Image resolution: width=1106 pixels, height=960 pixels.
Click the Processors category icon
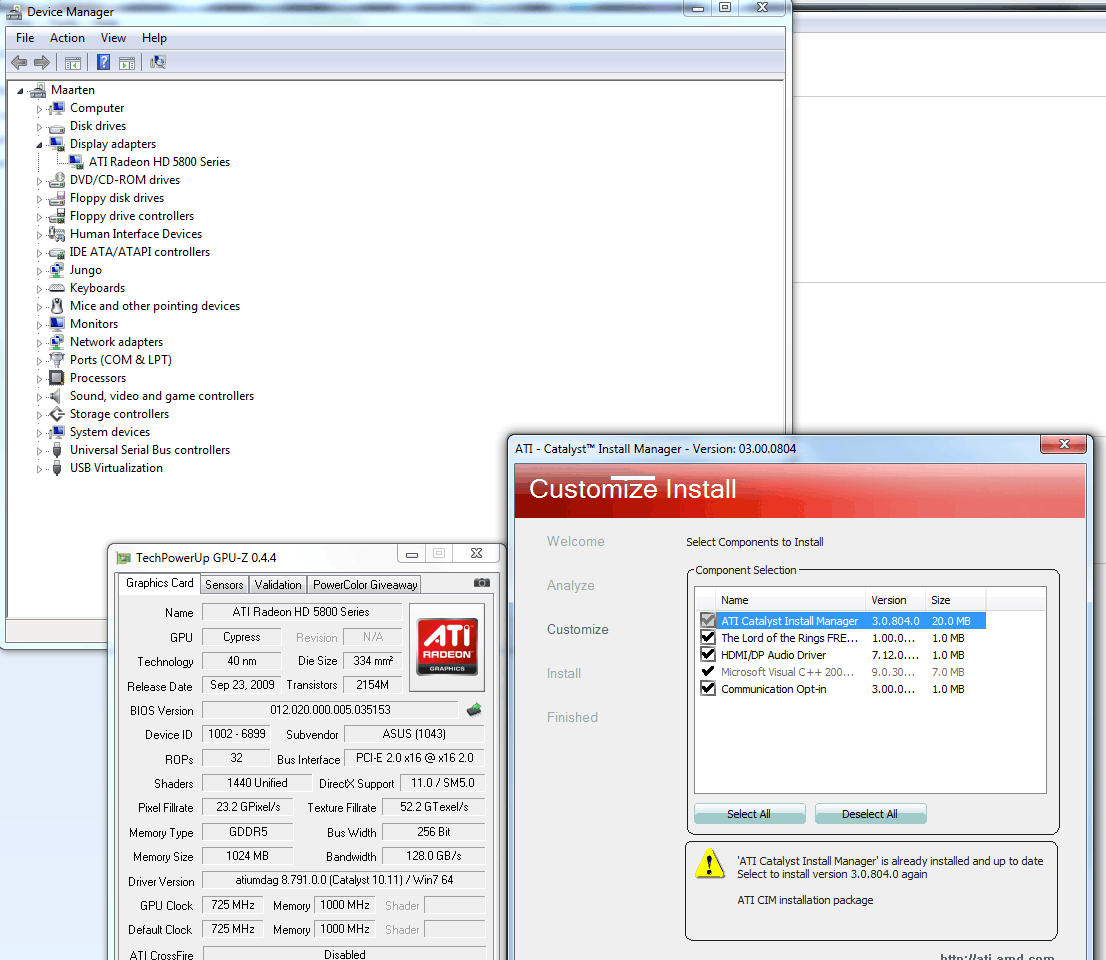56,378
